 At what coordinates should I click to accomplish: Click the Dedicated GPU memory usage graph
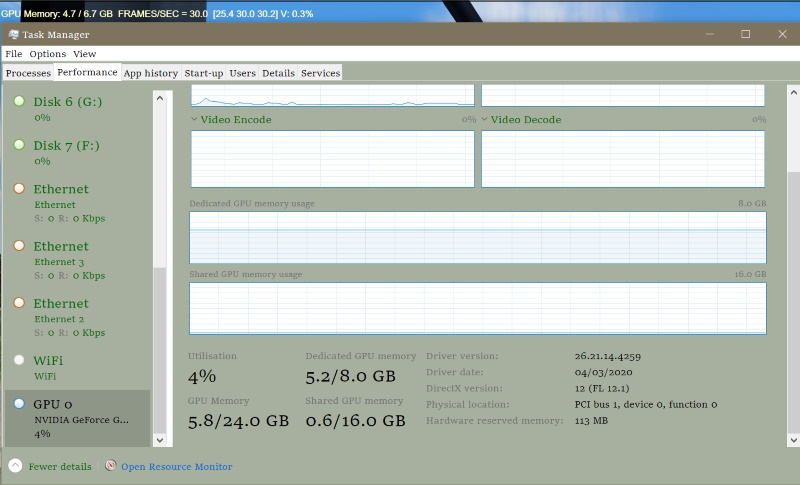pos(478,238)
